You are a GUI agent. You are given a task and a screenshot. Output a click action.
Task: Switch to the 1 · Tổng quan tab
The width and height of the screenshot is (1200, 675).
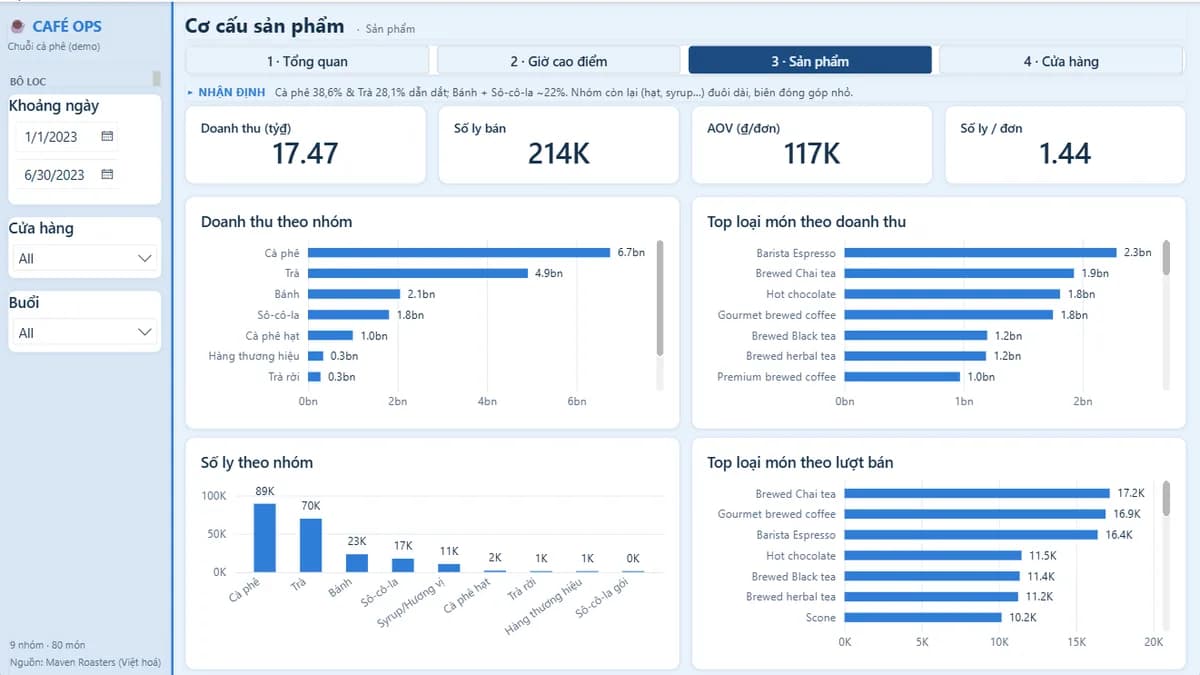(x=307, y=61)
